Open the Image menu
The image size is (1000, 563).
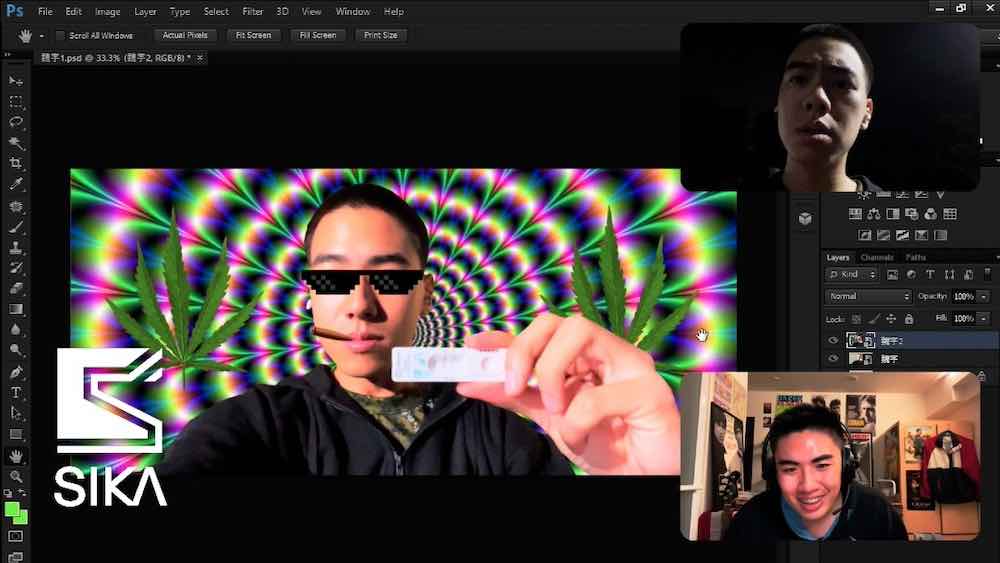click(107, 11)
